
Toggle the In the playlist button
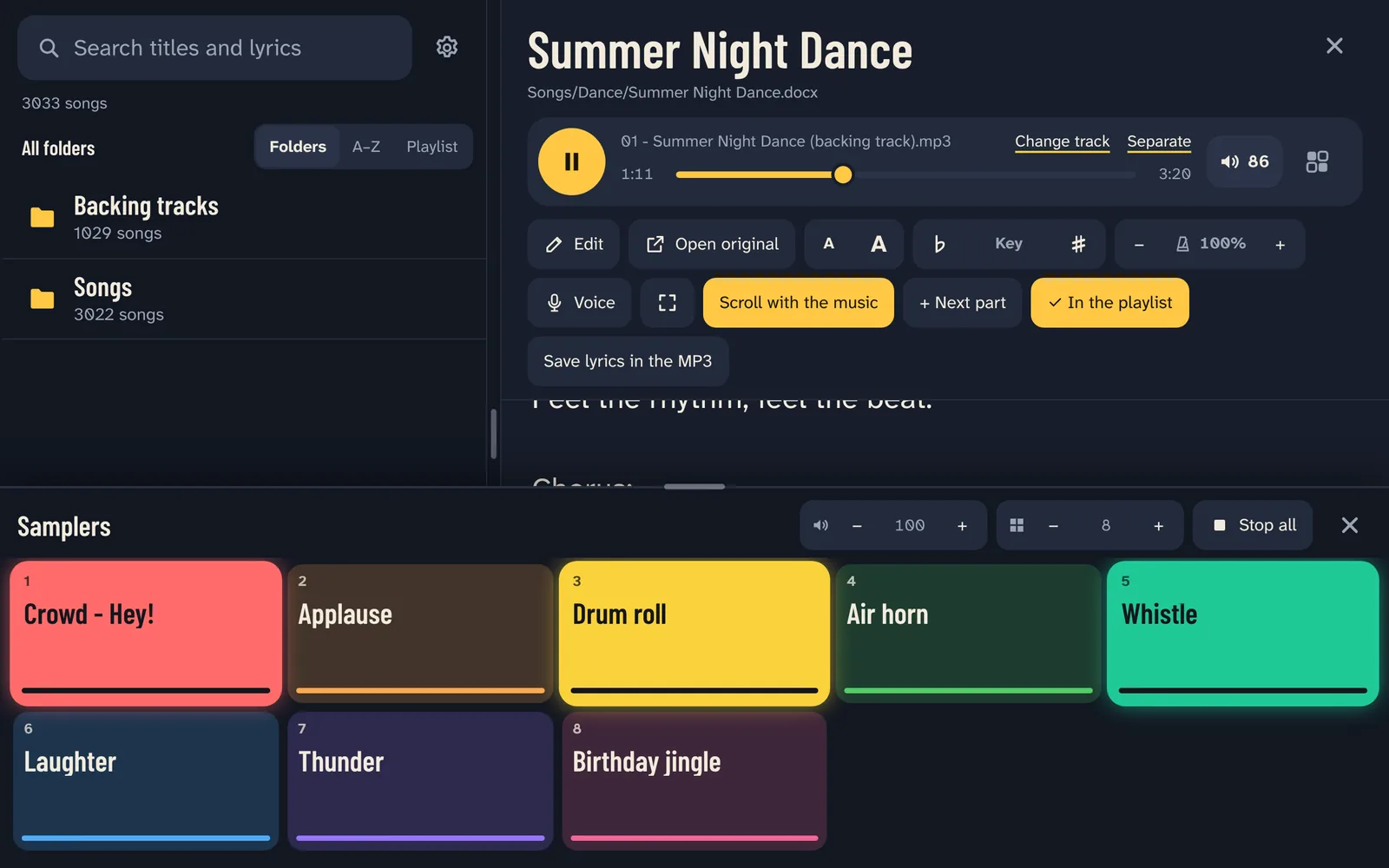pyautogui.click(x=1109, y=303)
